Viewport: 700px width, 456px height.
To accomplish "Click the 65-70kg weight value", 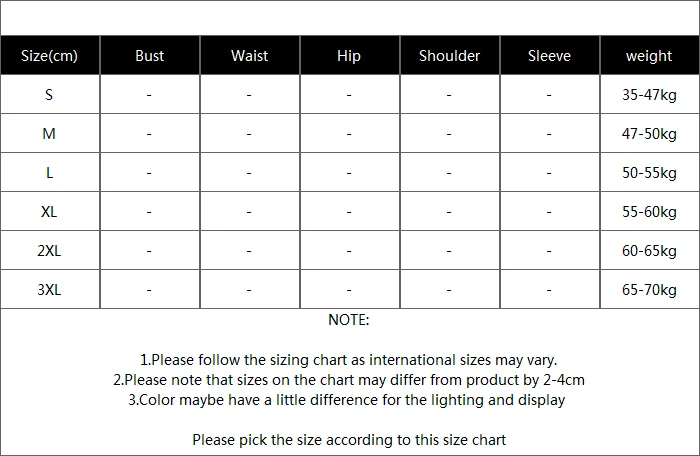I will 650,289.
